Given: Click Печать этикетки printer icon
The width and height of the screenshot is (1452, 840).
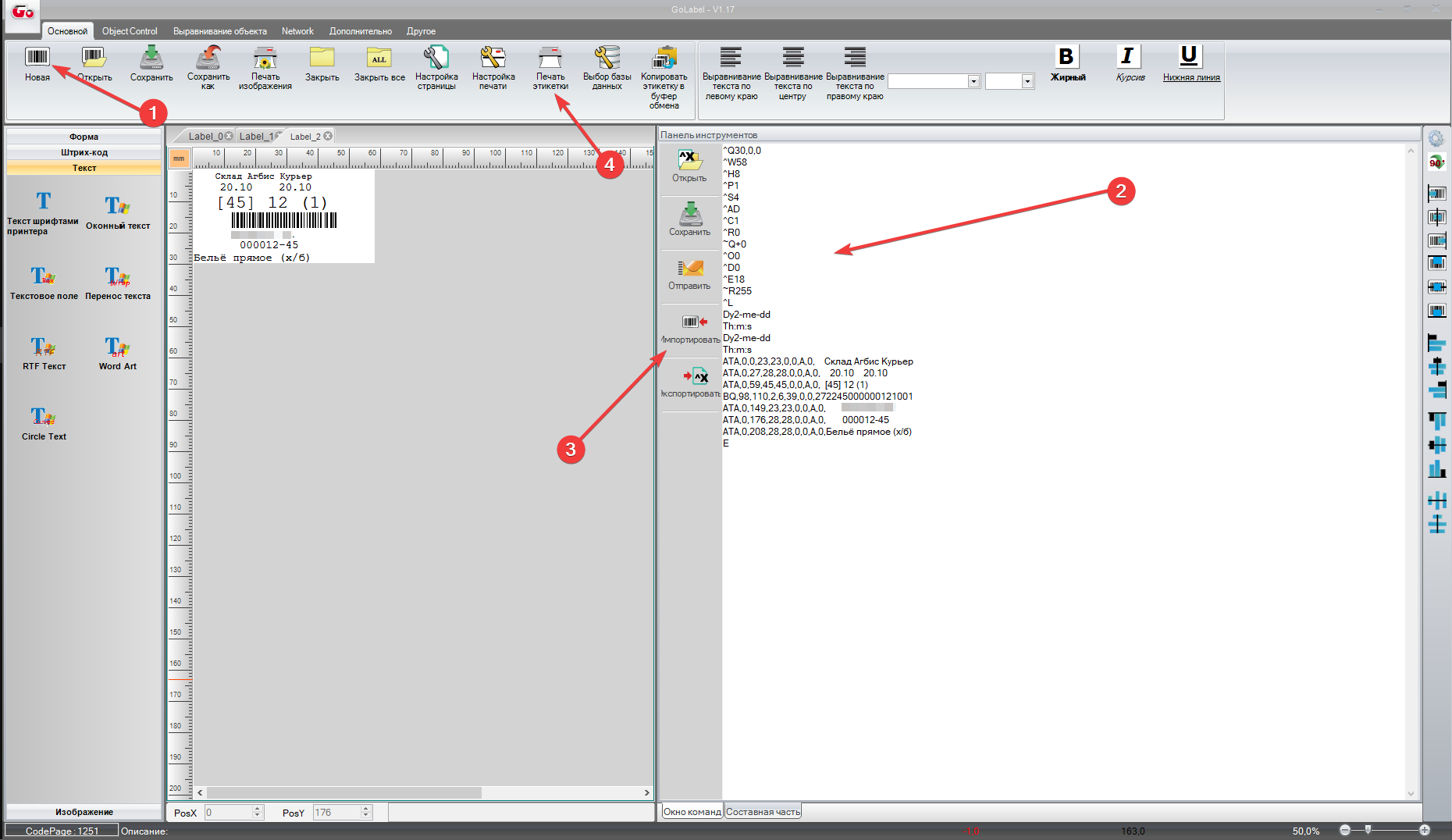Looking at the screenshot, I should [x=550, y=57].
